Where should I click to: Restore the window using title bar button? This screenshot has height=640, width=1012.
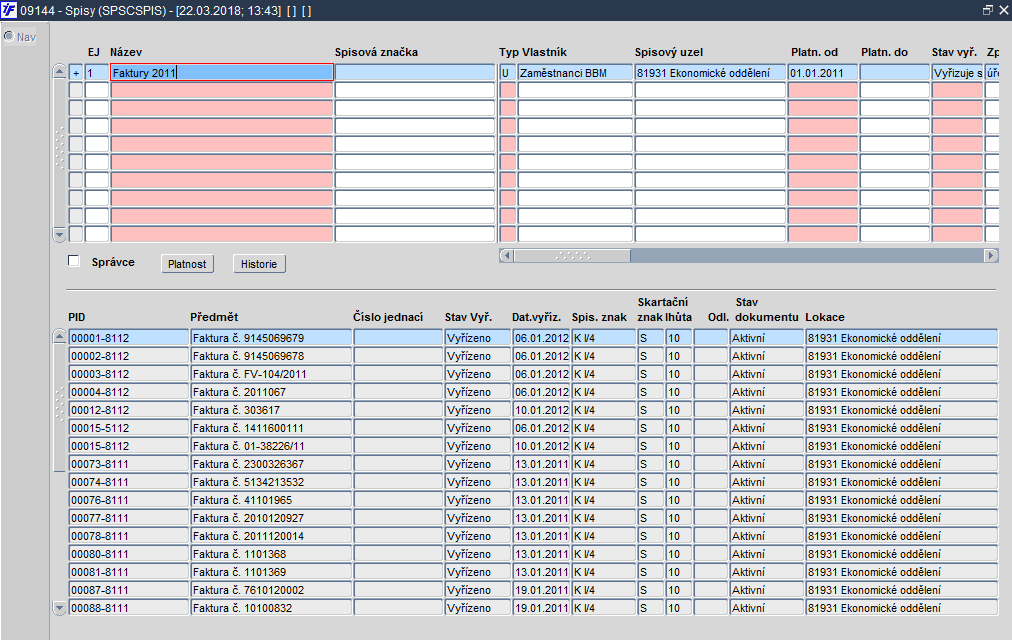(987, 10)
